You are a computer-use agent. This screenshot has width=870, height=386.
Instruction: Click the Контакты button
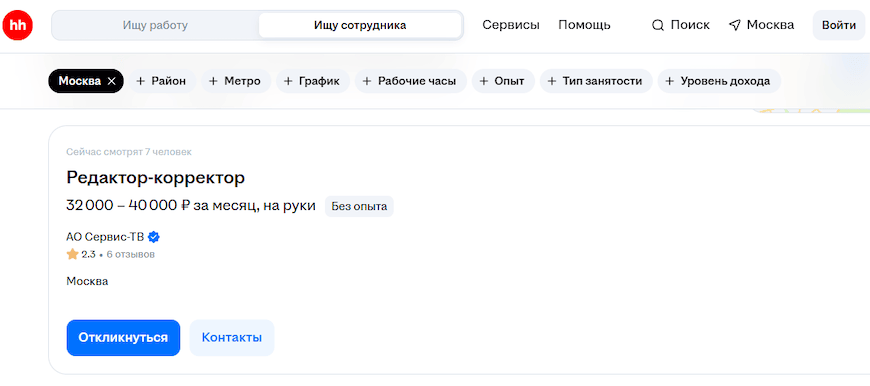(232, 338)
